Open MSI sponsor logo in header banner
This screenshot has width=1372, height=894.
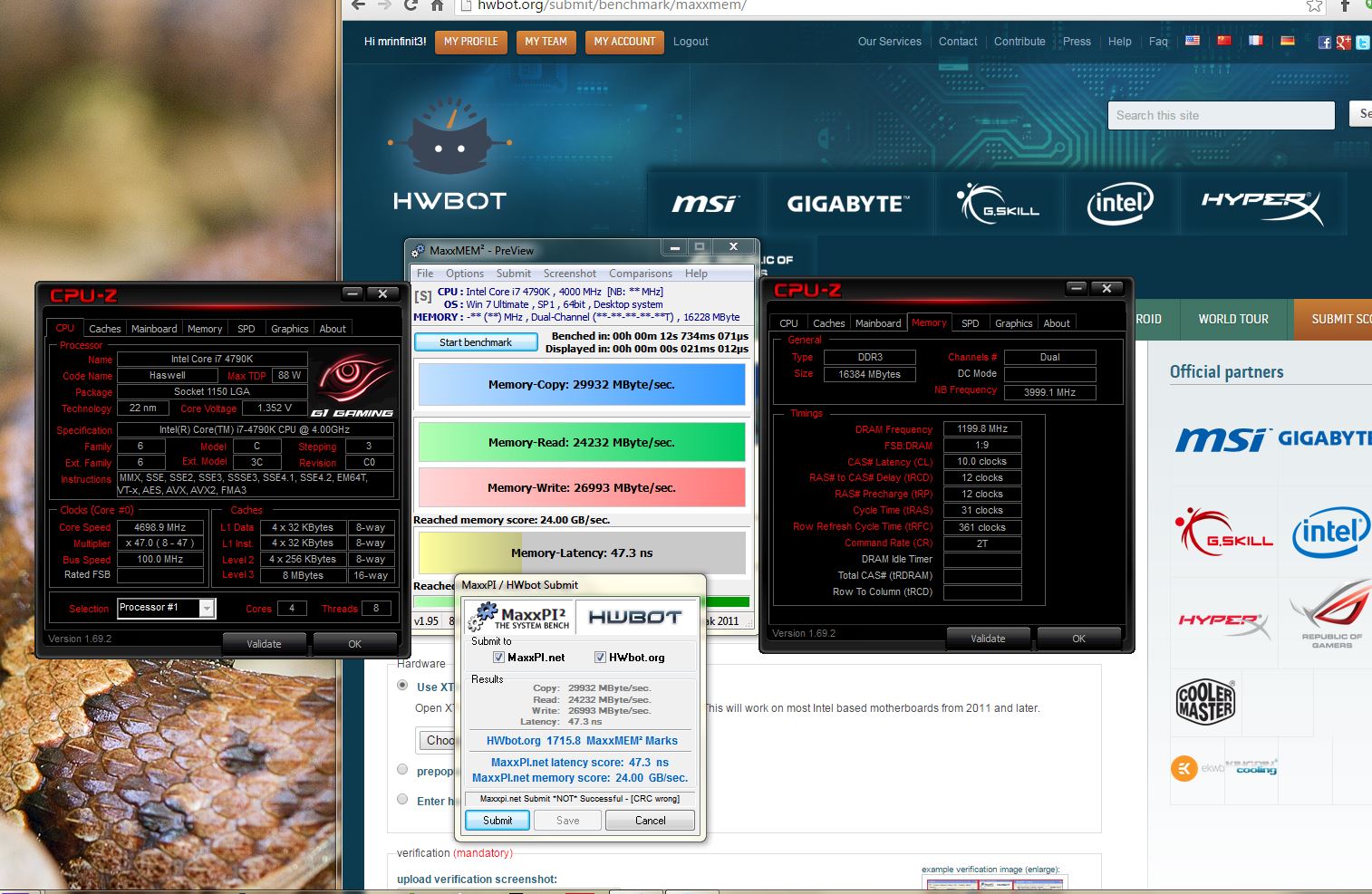[706, 203]
